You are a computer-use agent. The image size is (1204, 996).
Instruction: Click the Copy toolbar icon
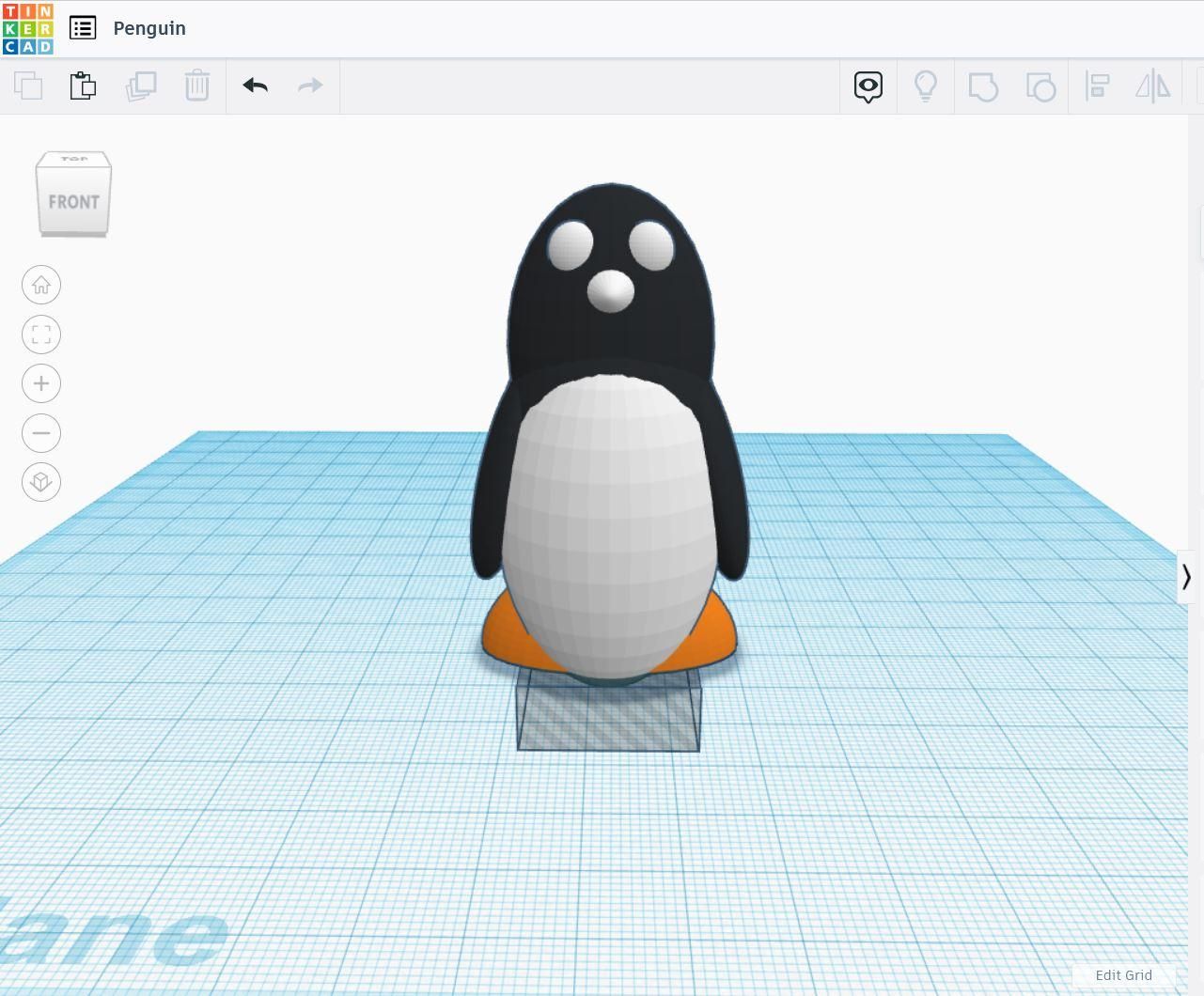coord(28,86)
